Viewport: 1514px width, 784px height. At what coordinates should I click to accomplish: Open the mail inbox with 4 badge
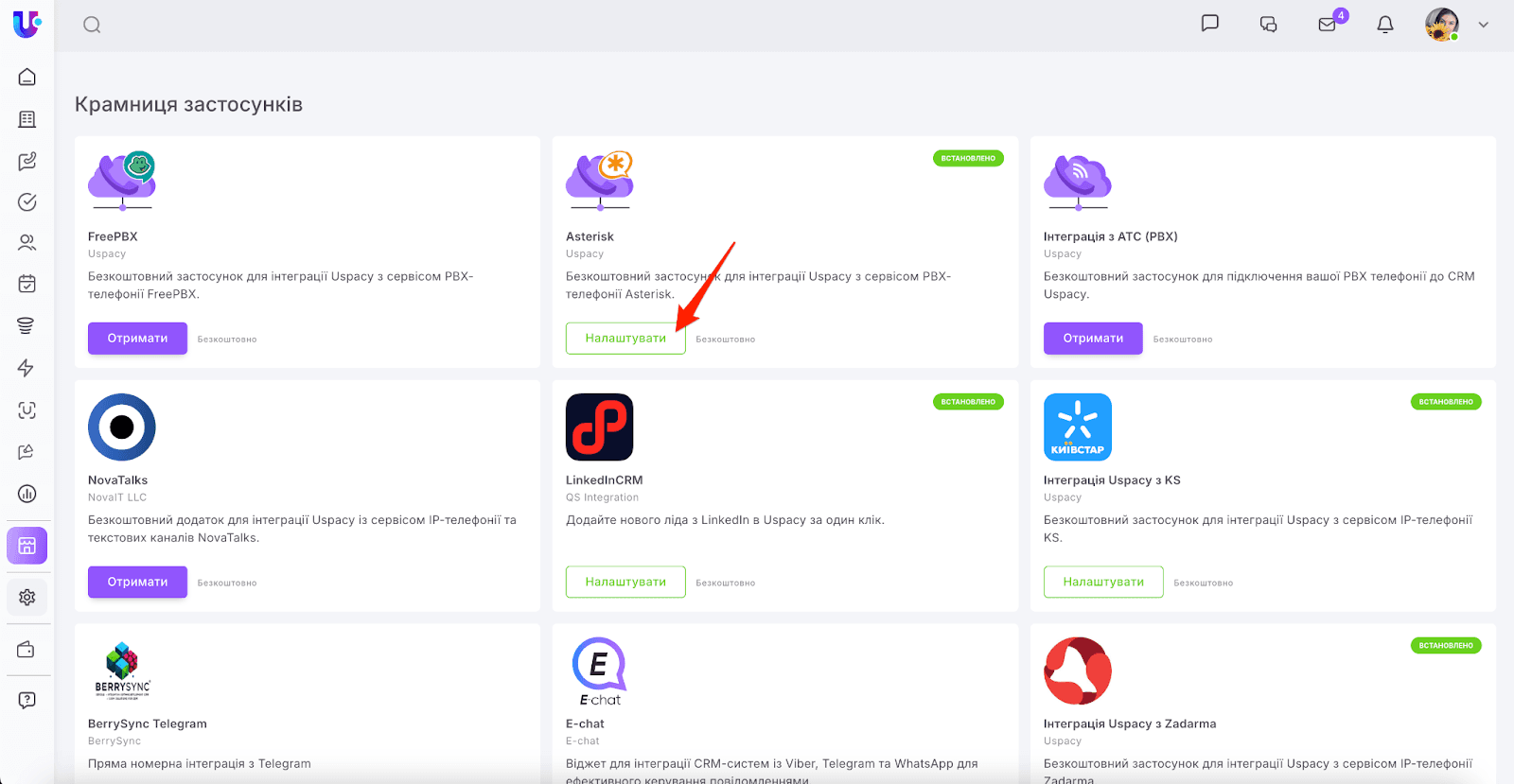pos(1328,25)
